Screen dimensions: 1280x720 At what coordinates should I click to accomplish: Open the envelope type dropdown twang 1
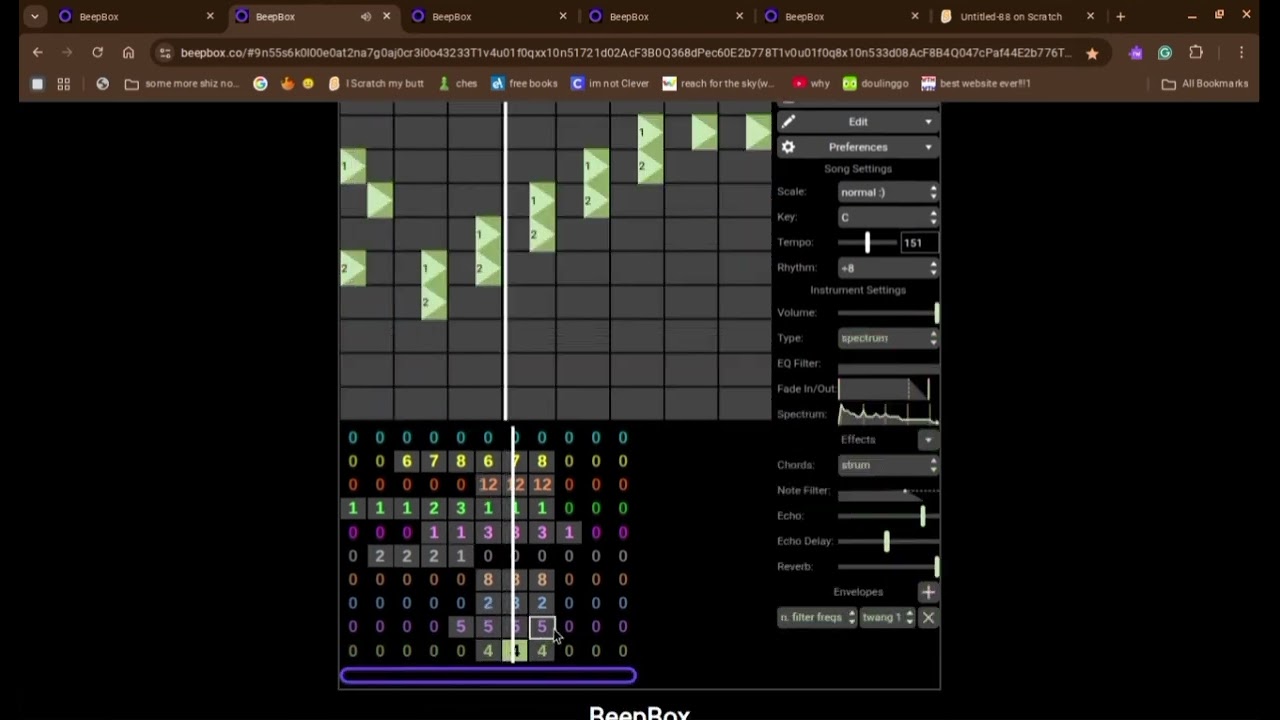[888, 617]
